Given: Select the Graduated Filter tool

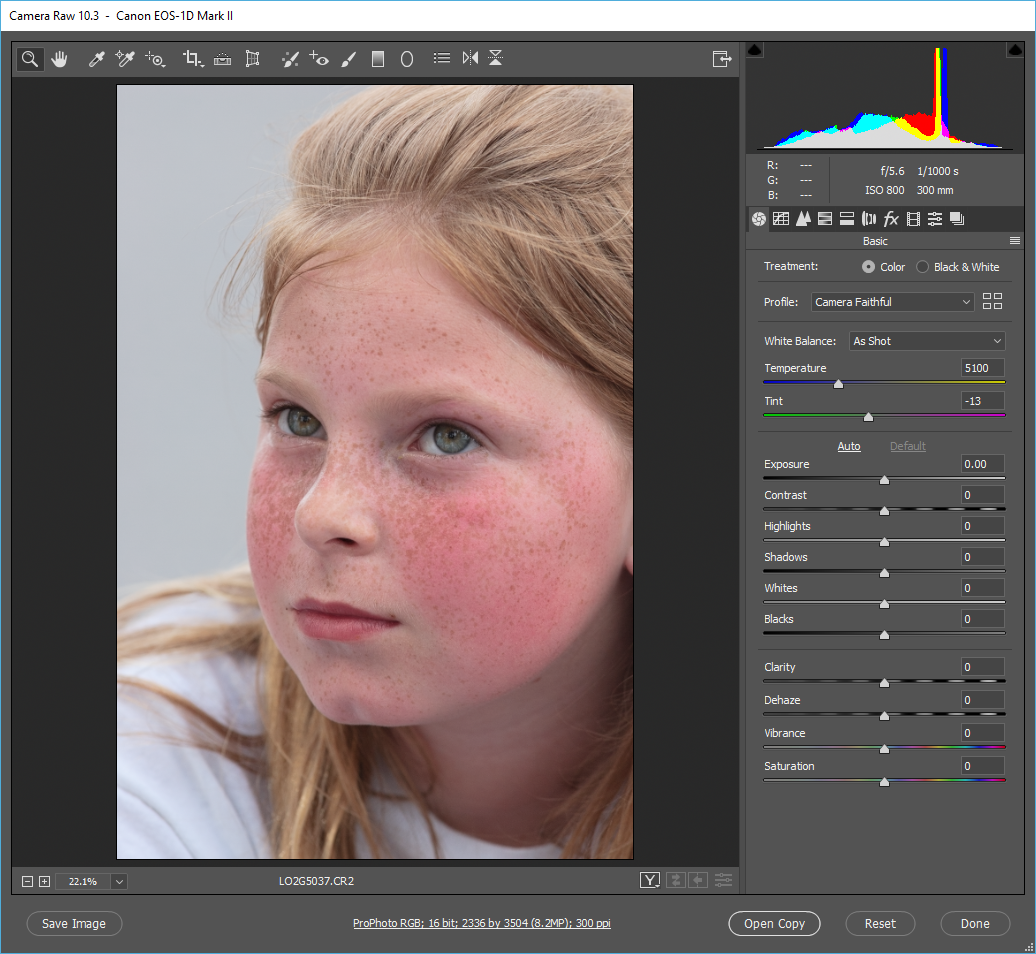Looking at the screenshot, I should click(x=378, y=59).
